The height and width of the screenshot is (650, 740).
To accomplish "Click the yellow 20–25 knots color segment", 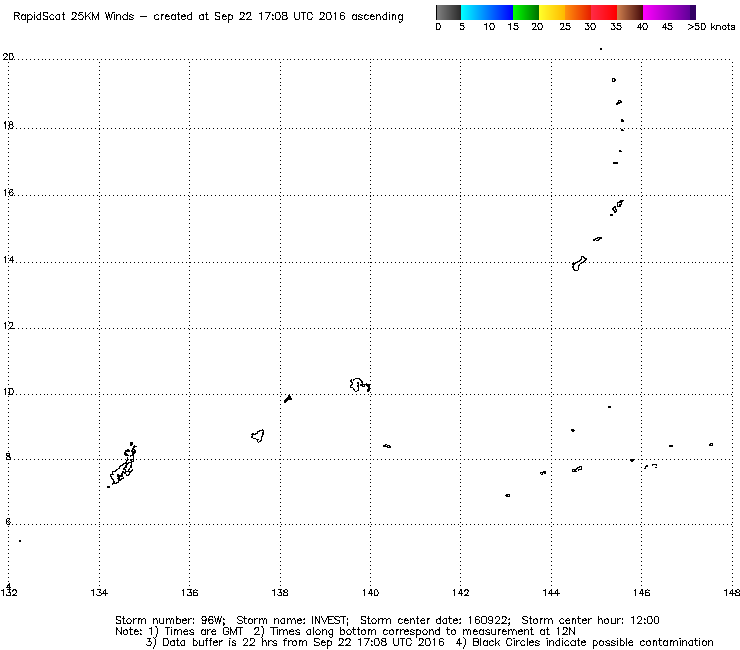I will 552,12.
